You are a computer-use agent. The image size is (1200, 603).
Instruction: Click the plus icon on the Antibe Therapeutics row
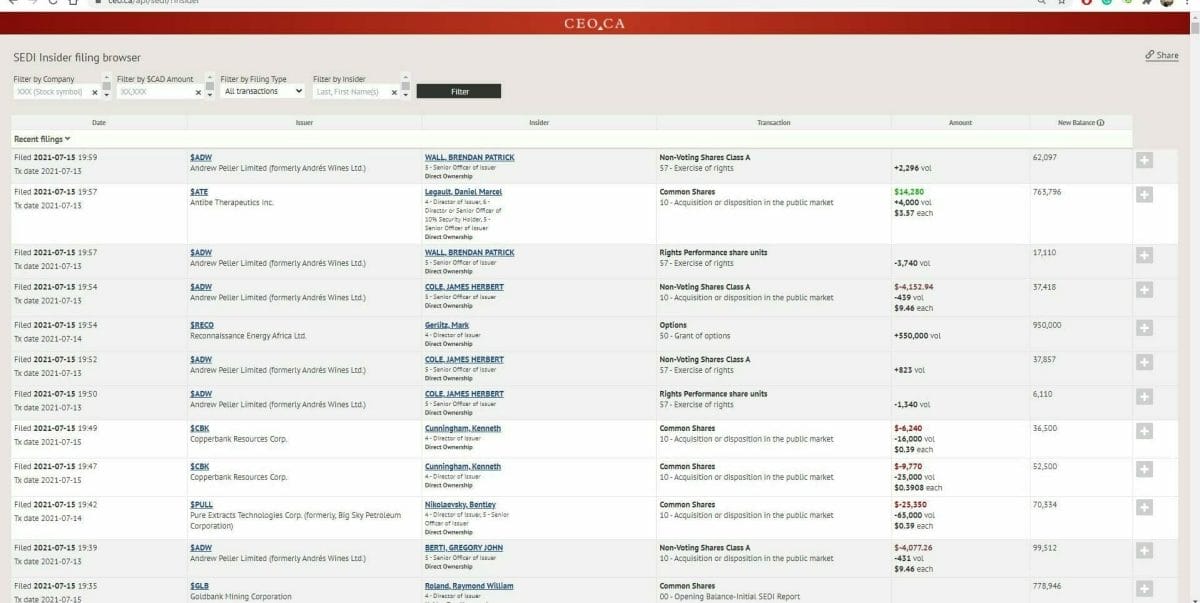point(1144,195)
